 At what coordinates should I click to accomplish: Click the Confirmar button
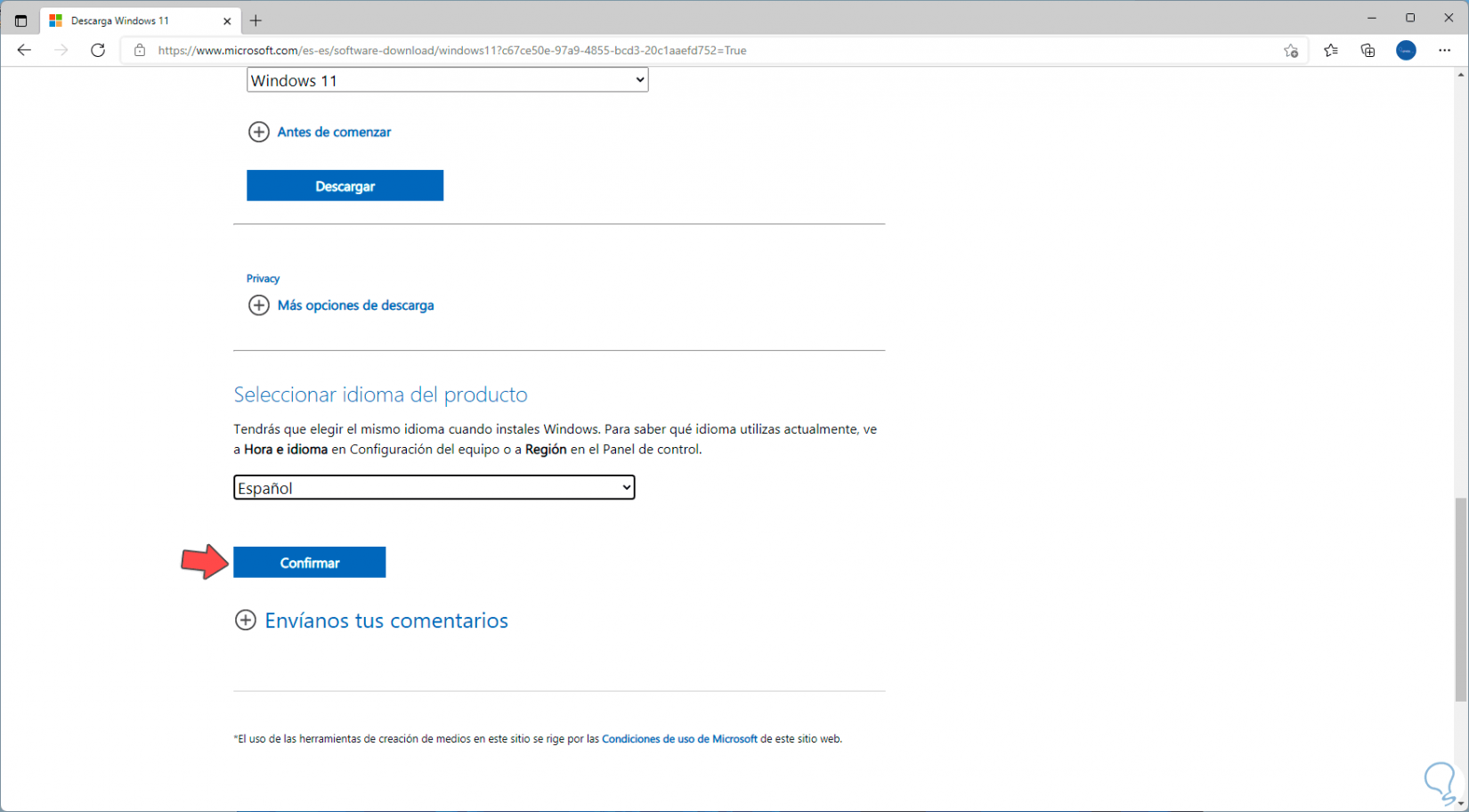pos(309,563)
